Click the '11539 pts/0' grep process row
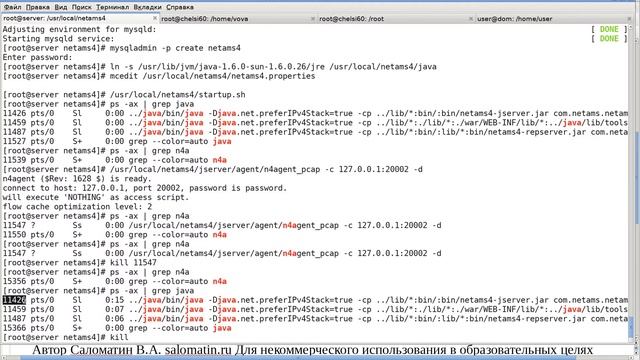 [x=114, y=160]
